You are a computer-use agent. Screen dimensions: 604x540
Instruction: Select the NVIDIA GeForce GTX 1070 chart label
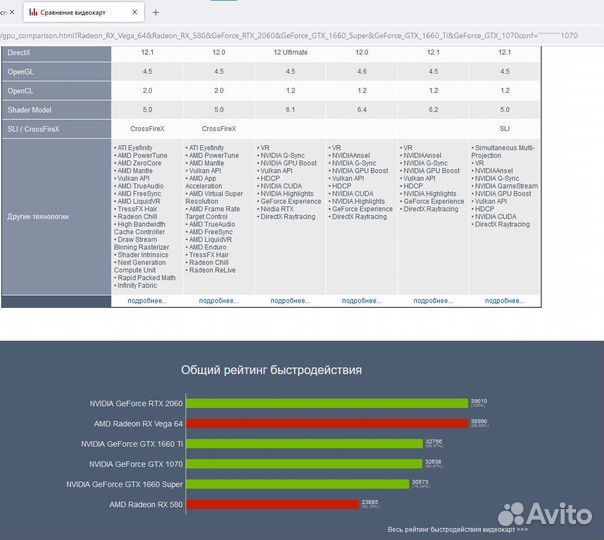130,464
